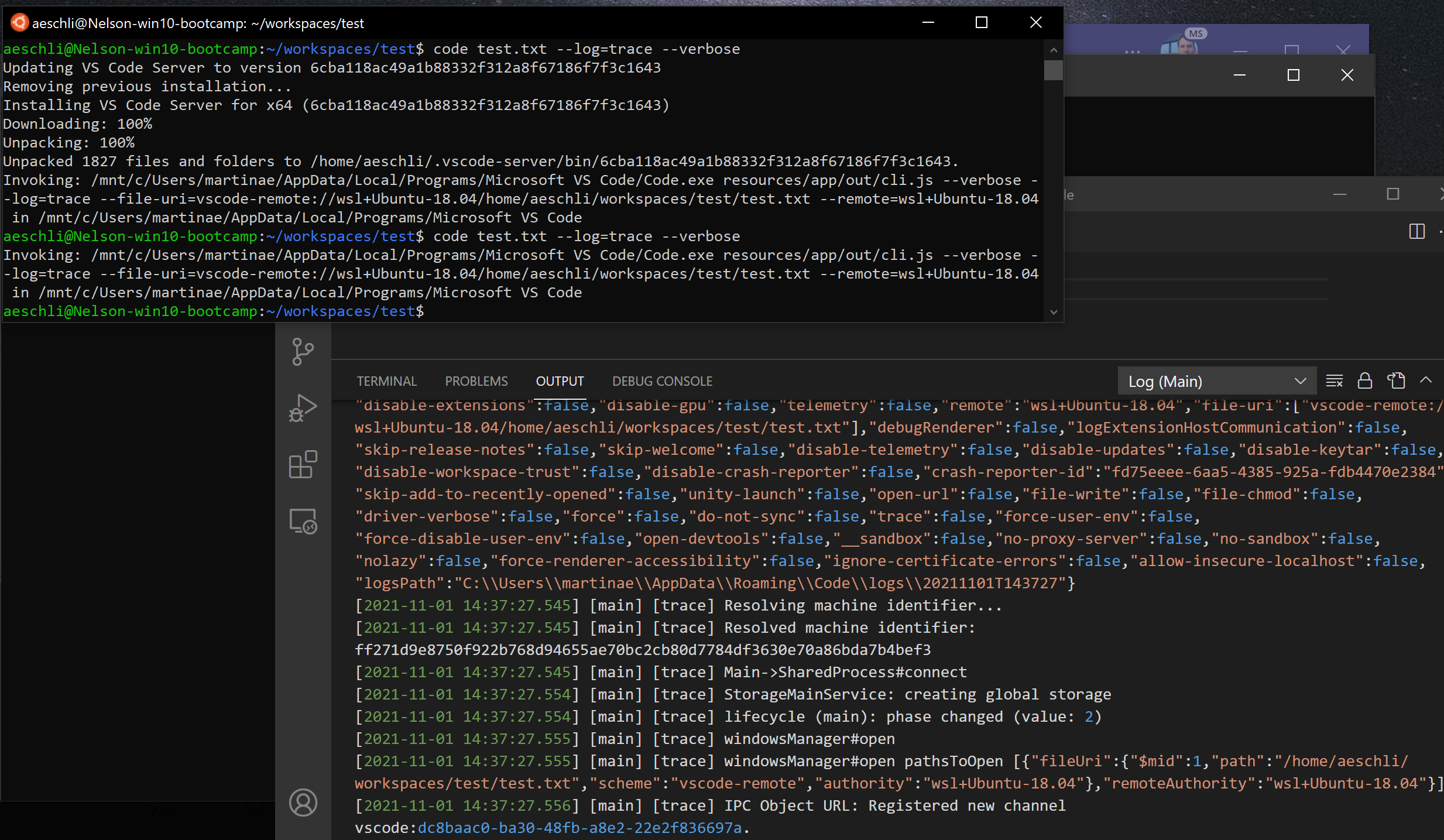Click the blue vscode channel ID link

tap(581, 828)
